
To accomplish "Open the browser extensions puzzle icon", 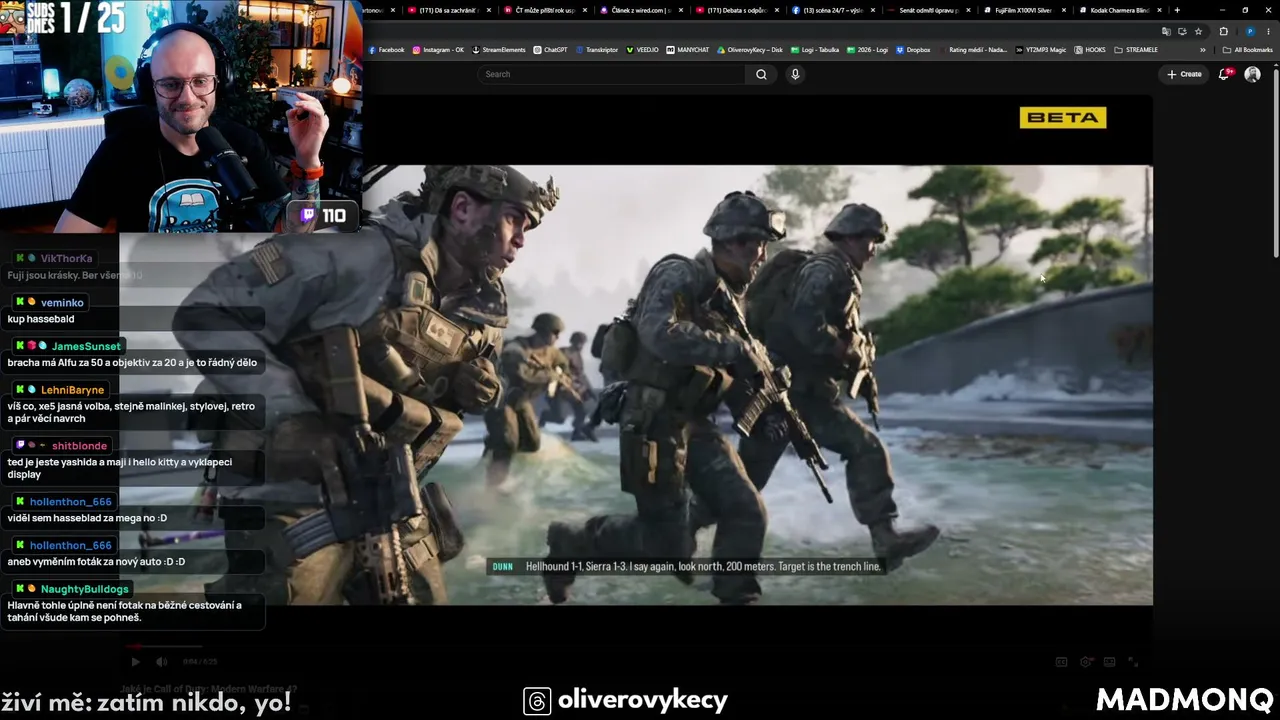I will pos(1223,31).
